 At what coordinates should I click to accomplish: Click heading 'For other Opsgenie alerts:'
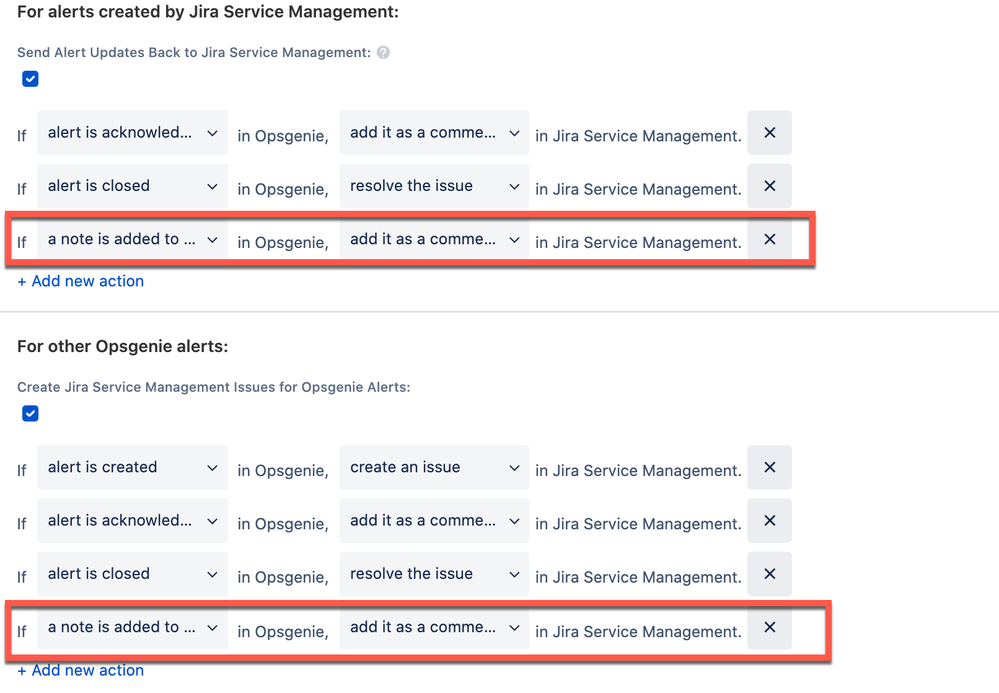coord(122,346)
